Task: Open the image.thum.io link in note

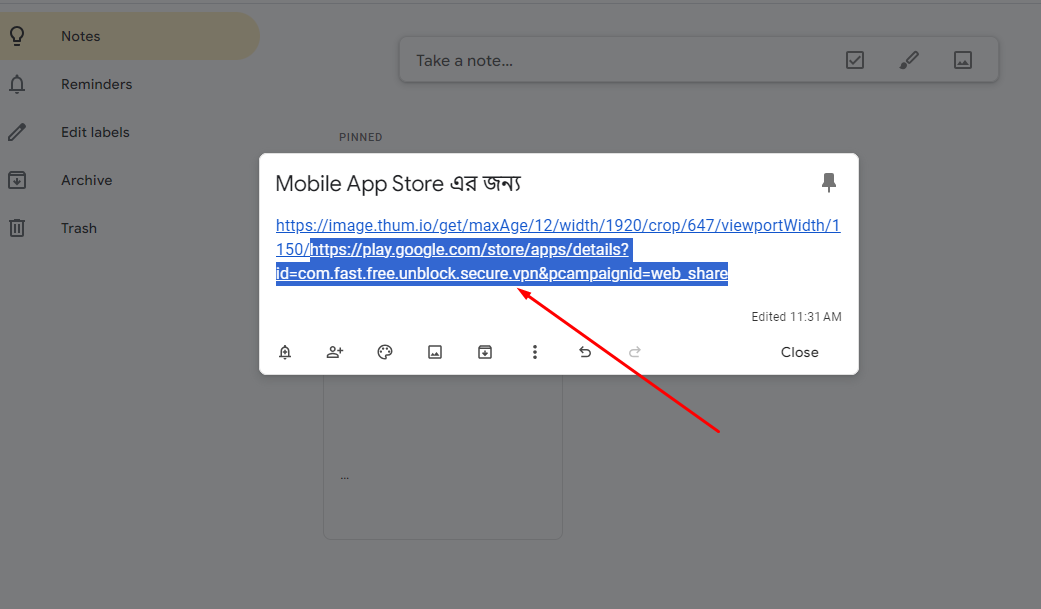Action: click(558, 226)
